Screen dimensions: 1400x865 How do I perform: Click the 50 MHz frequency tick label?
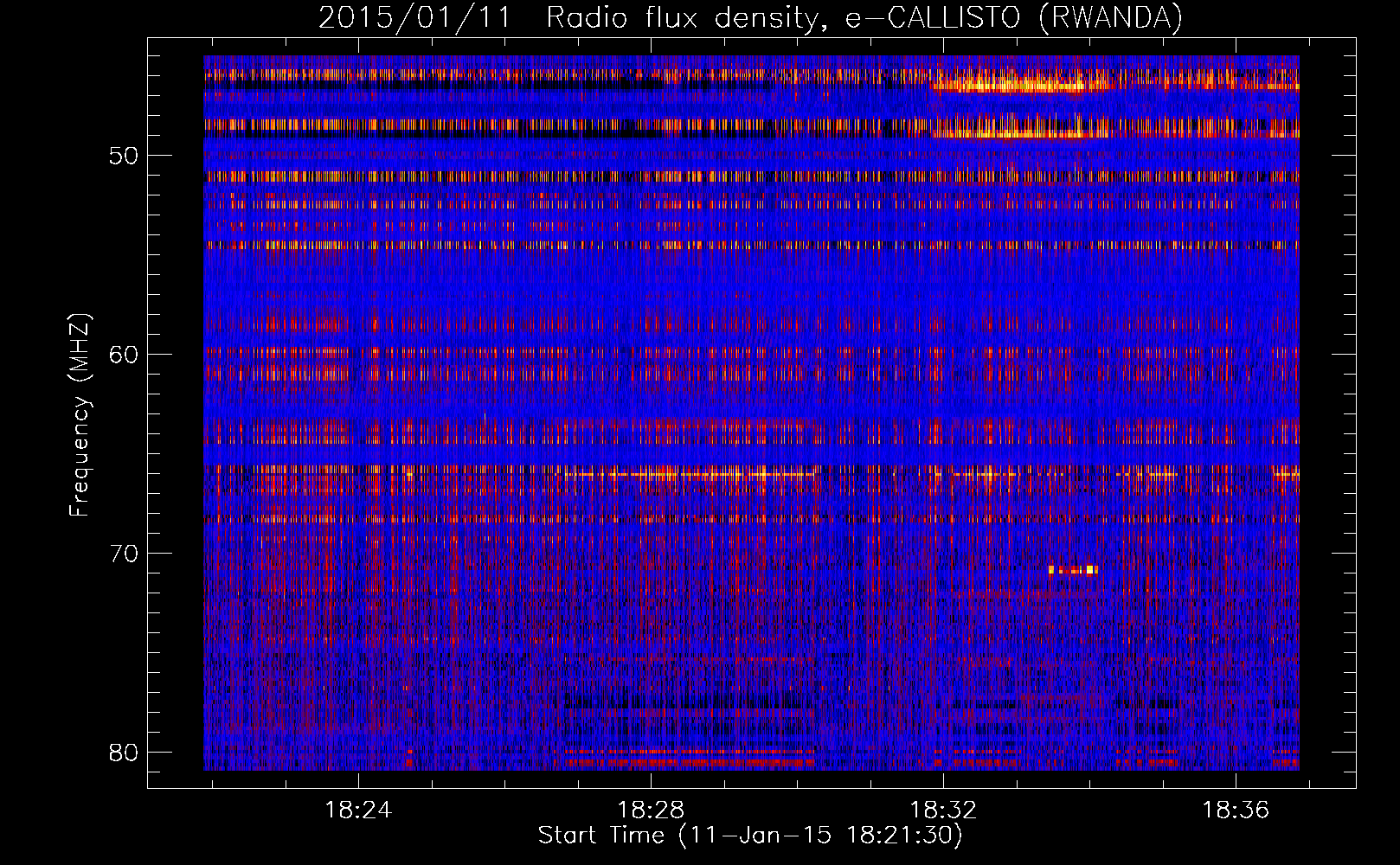tap(124, 157)
